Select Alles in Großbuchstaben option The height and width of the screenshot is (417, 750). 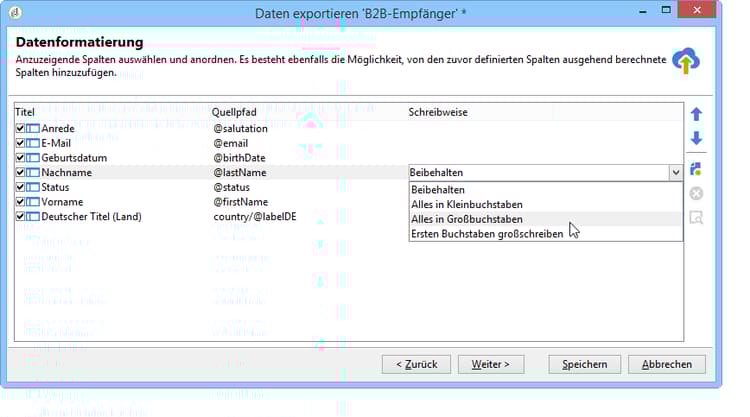pyautogui.click(x=545, y=219)
